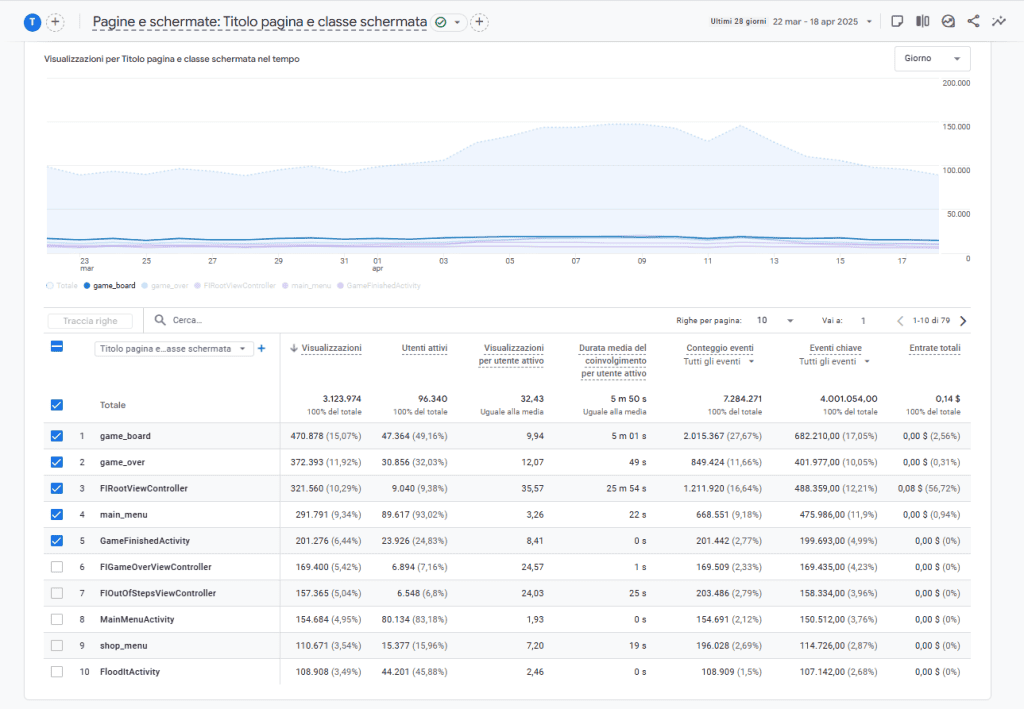Open the insights icon in the header
This screenshot has width=1024, height=709.
(x=948, y=22)
